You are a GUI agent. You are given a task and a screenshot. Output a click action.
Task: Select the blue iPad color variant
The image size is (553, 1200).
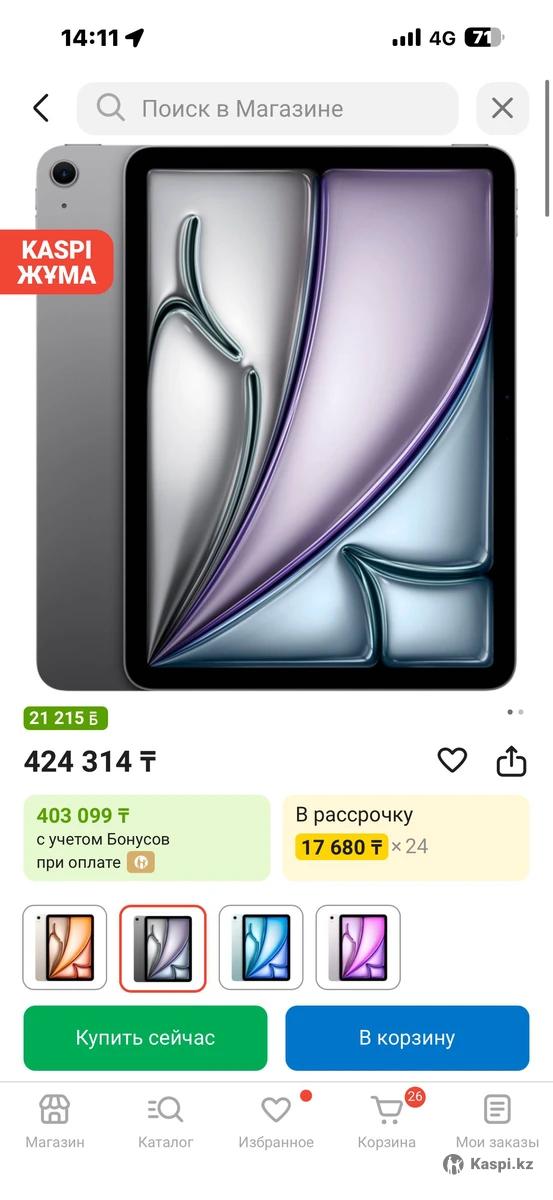click(x=260, y=948)
